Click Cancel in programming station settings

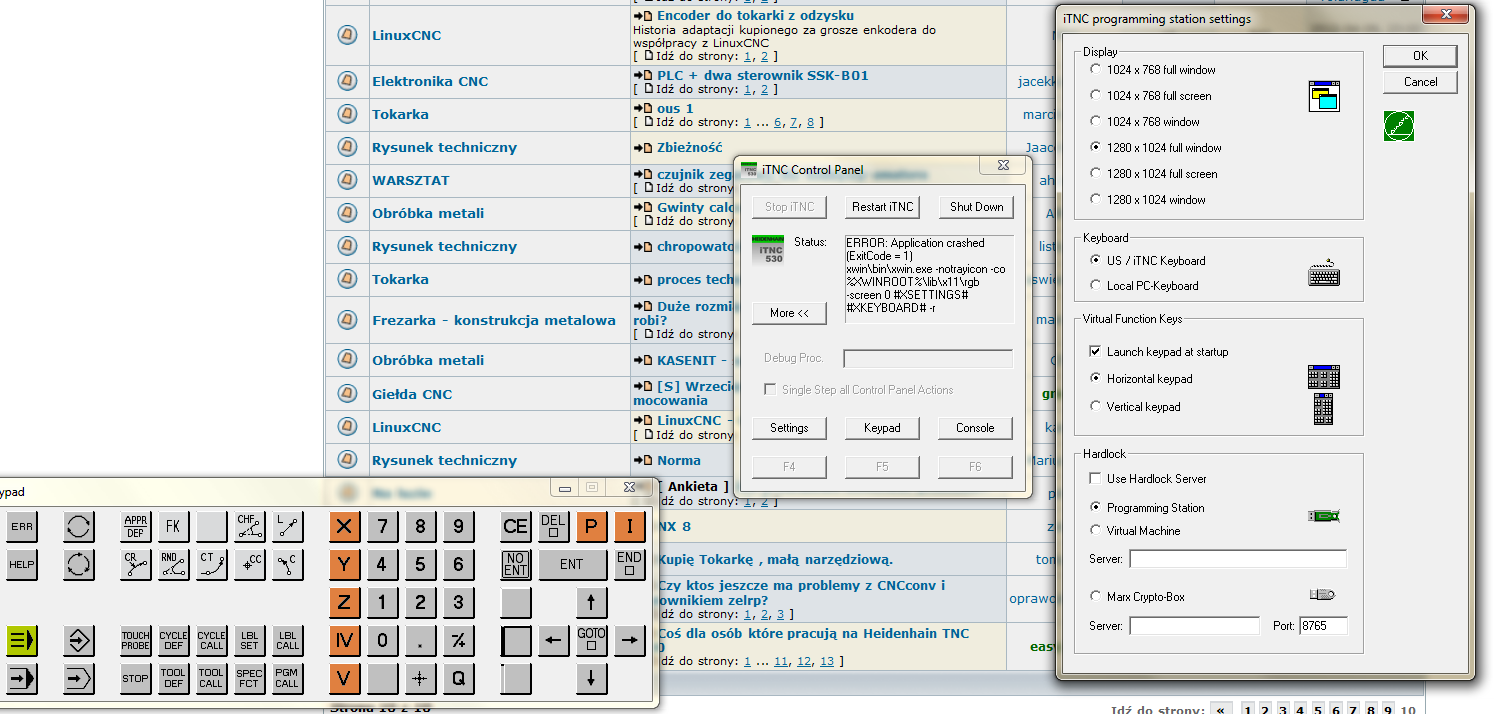tap(1420, 82)
